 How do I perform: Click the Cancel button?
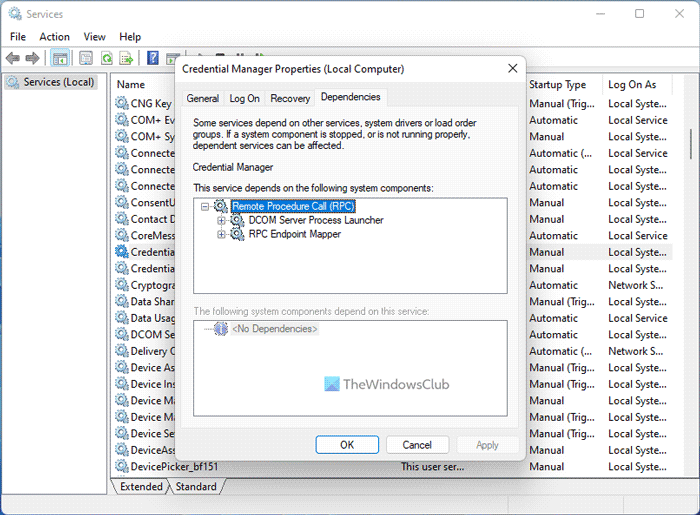pyautogui.click(x=417, y=445)
